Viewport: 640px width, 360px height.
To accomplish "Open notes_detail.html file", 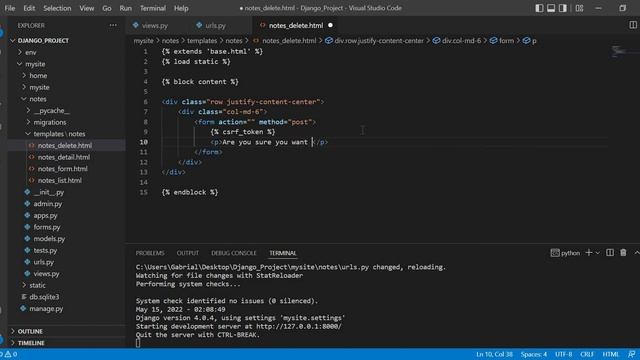I will point(67,157).
